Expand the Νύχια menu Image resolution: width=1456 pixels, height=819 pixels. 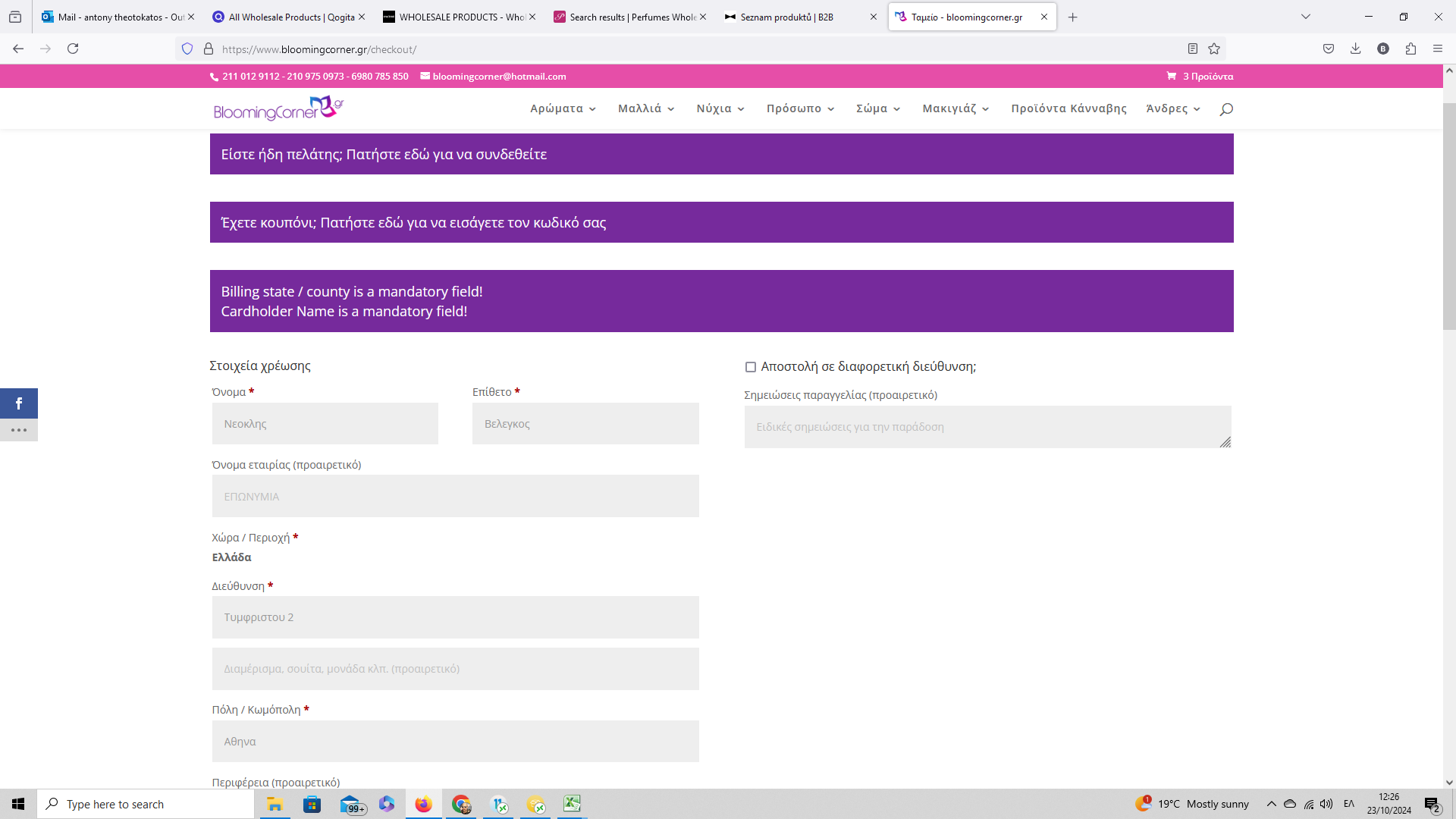(720, 108)
